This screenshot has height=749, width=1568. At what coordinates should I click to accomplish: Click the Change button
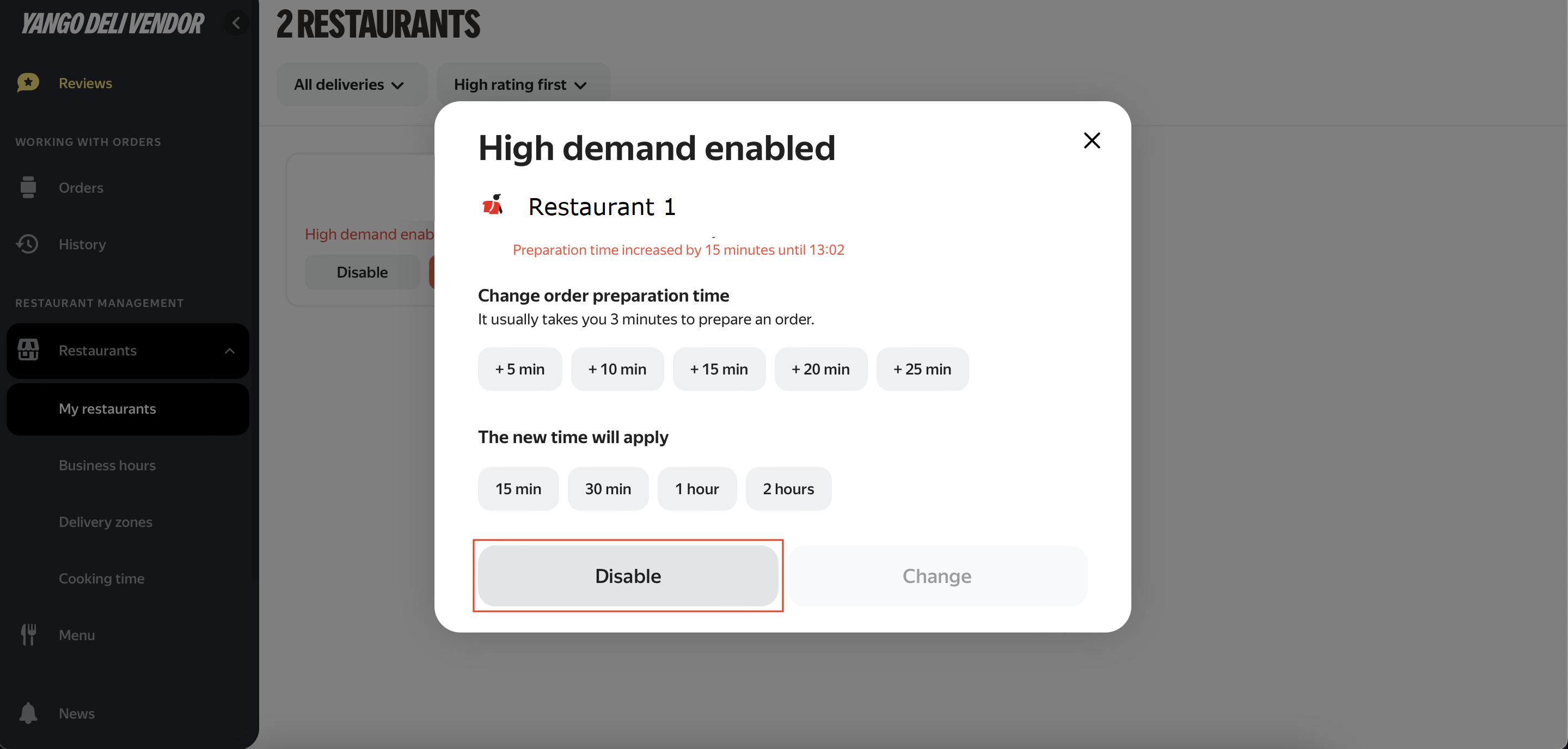click(x=936, y=575)
